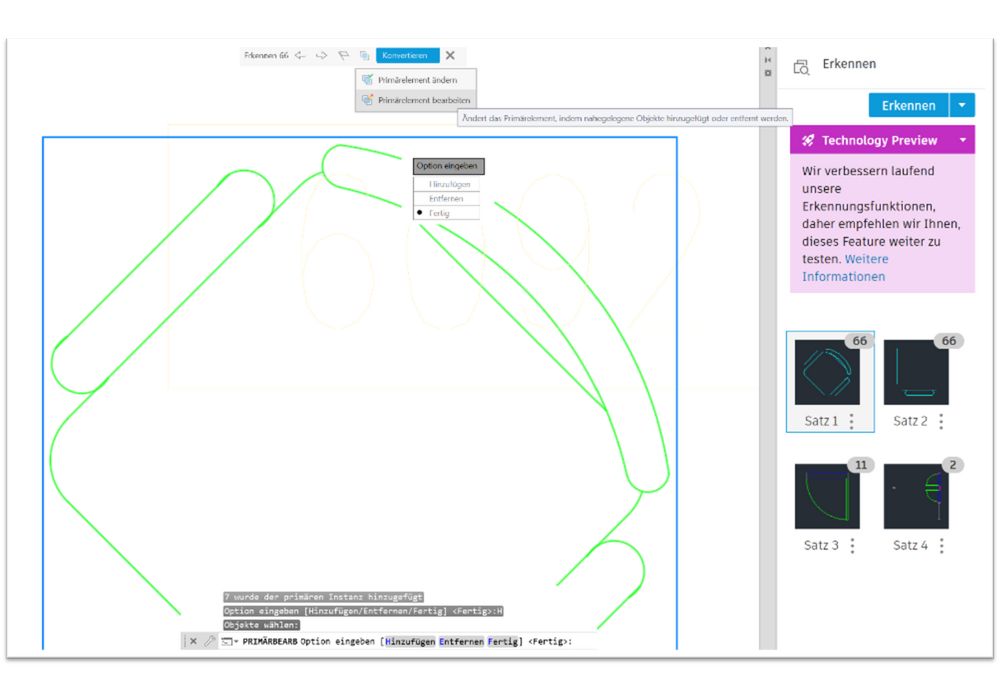Open the Erkennen button dropdown arrow
The height and width of the screenshot is (700, 1000).
[x=961, y=105]
